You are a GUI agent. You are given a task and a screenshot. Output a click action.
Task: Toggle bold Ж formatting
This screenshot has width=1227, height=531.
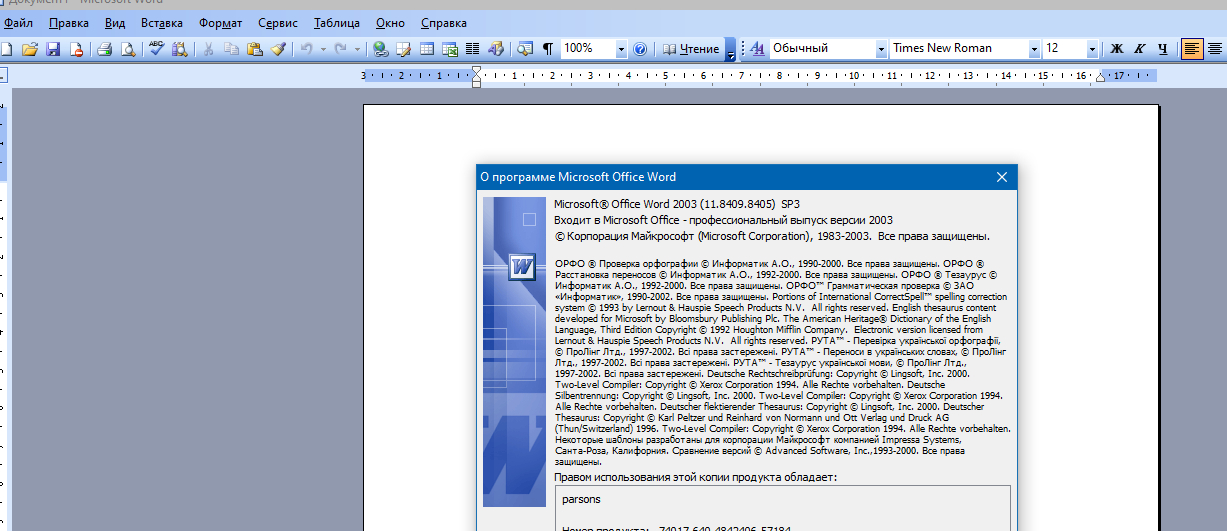[1117, 48]
